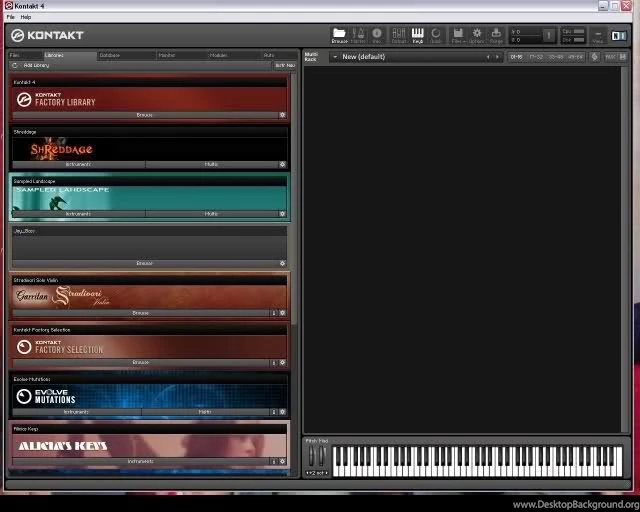
Task: Show info for Stradivari Solo Violin library
Action: [274, 313]
